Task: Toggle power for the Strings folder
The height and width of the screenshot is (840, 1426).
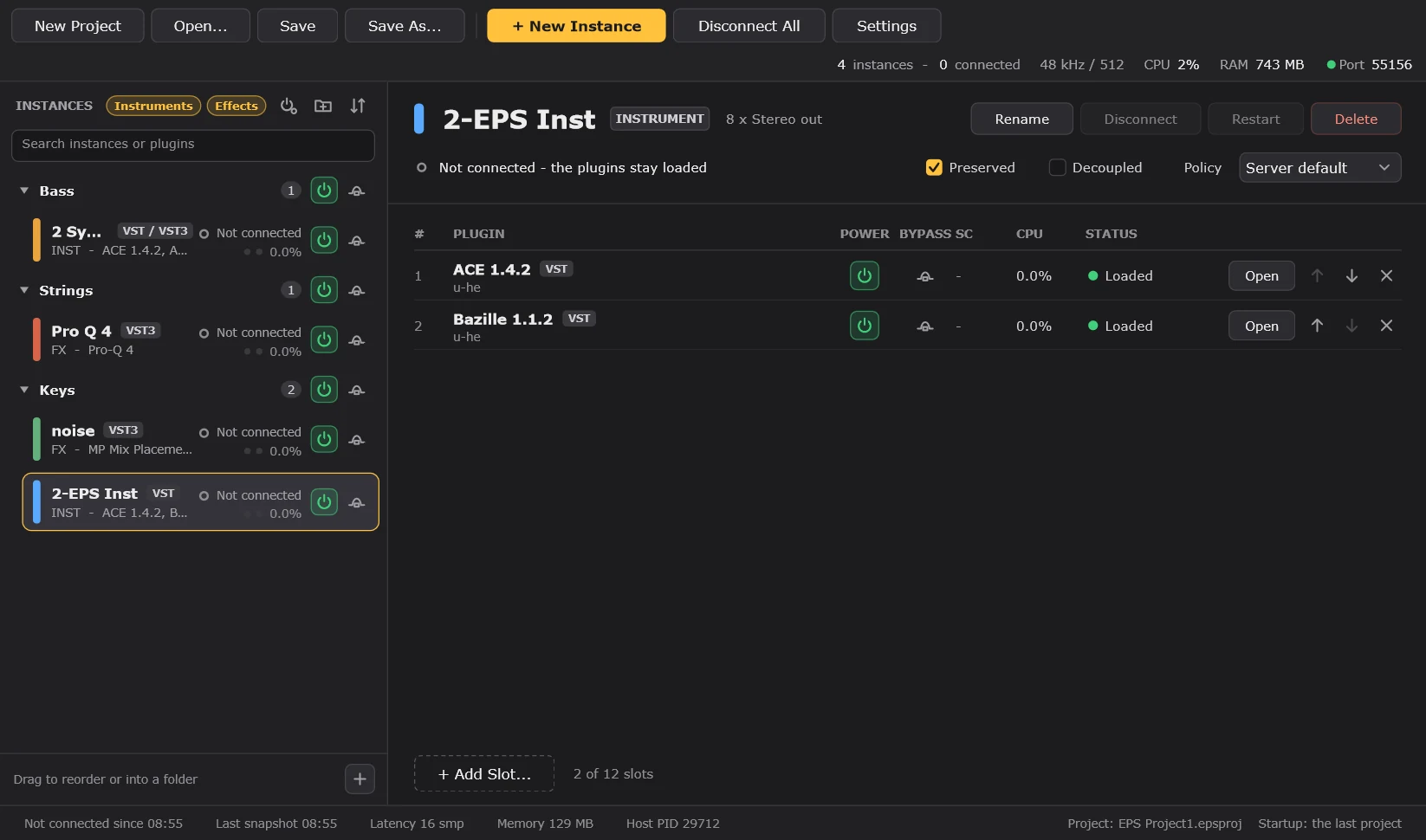Action: point(324,290)
